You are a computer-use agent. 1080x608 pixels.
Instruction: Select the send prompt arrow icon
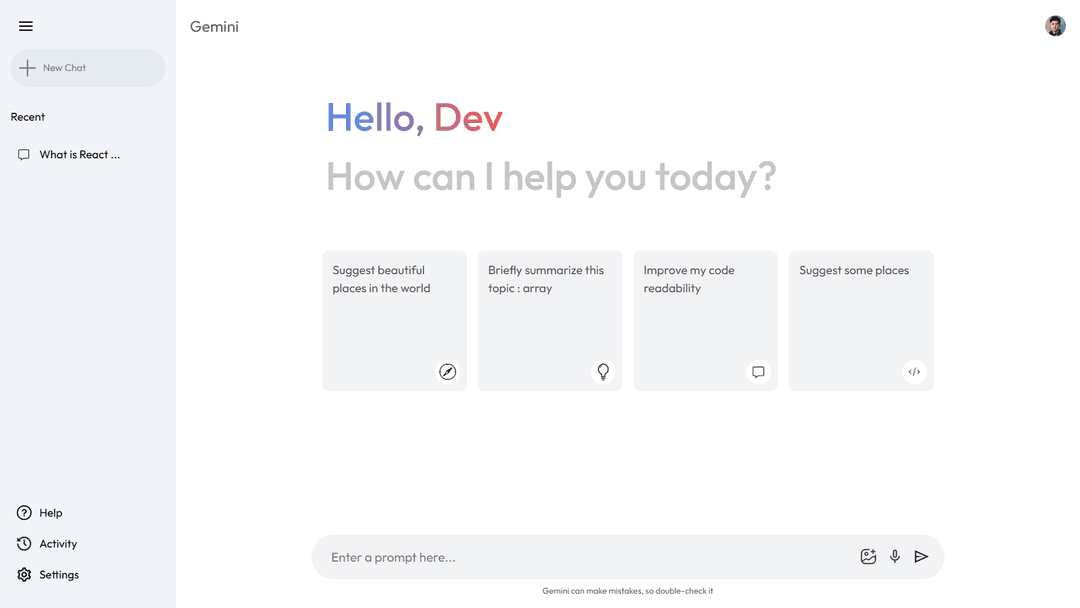[921, 556]
